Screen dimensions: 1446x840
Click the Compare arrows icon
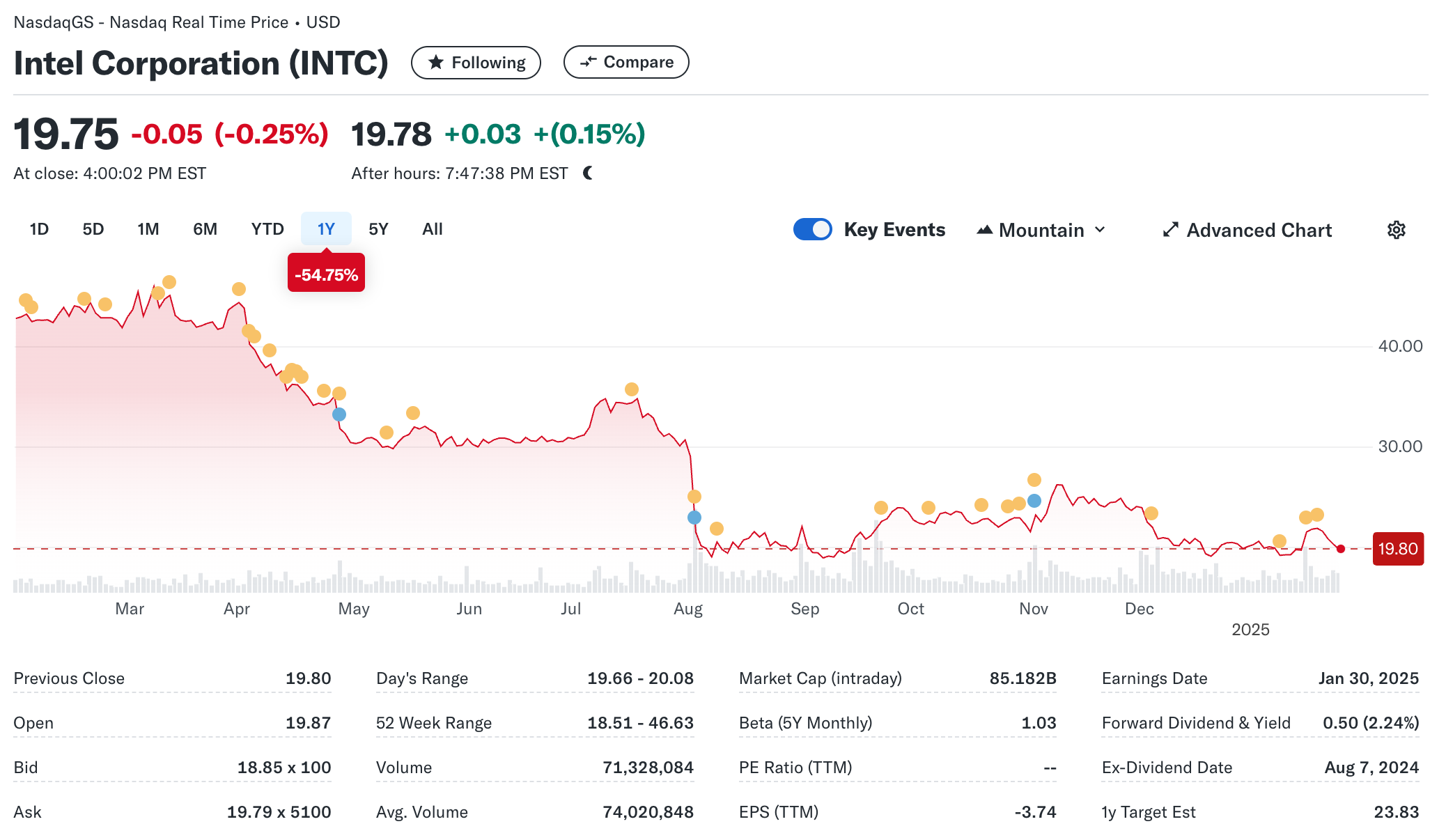coord(589,62)
